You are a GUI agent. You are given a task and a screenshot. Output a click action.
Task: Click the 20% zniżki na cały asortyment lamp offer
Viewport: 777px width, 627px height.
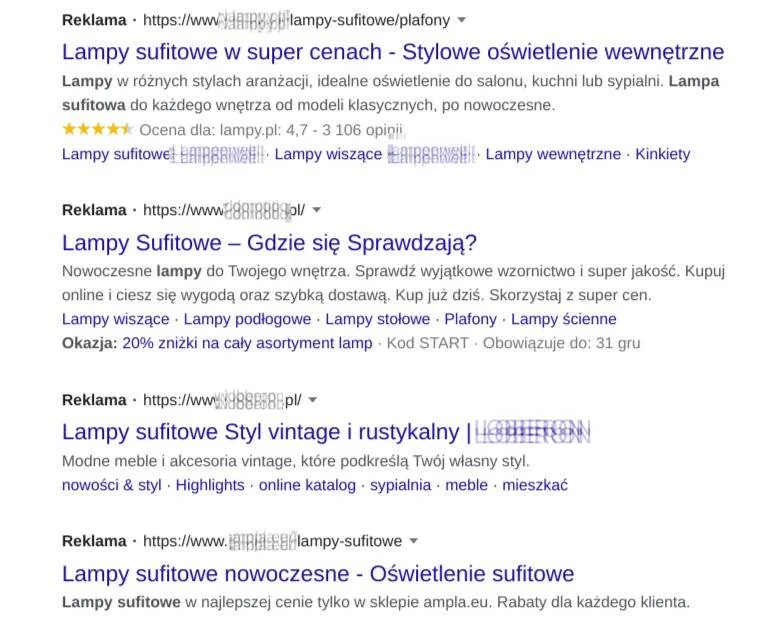click(x=247, y=343)
